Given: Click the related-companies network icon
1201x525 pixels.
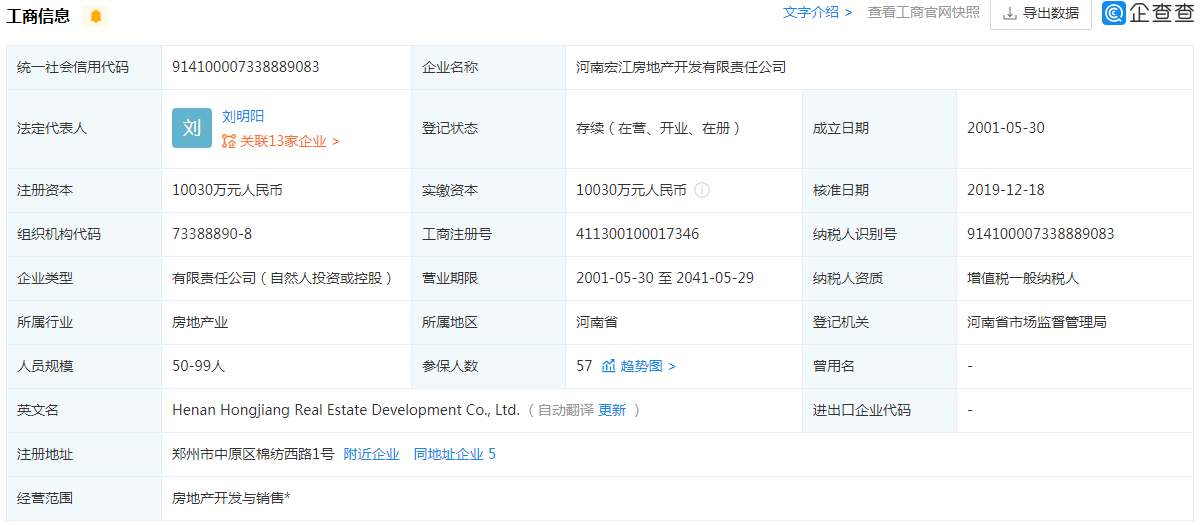Looking at the screenshot, I should [x=229, y=142].
